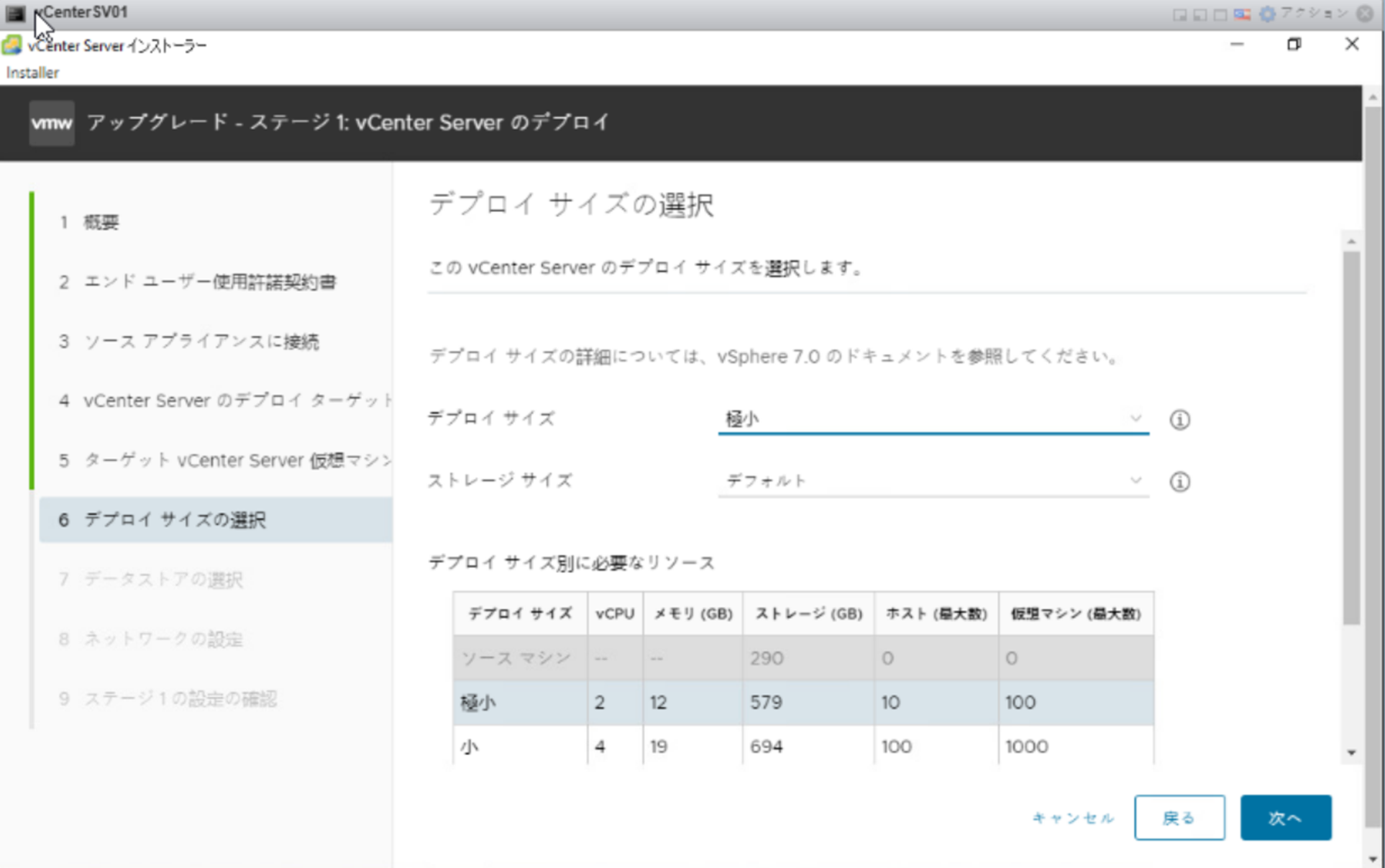Click the full window view icon in console bar
Viewport: 1385px width, 868px height.
1220,14
